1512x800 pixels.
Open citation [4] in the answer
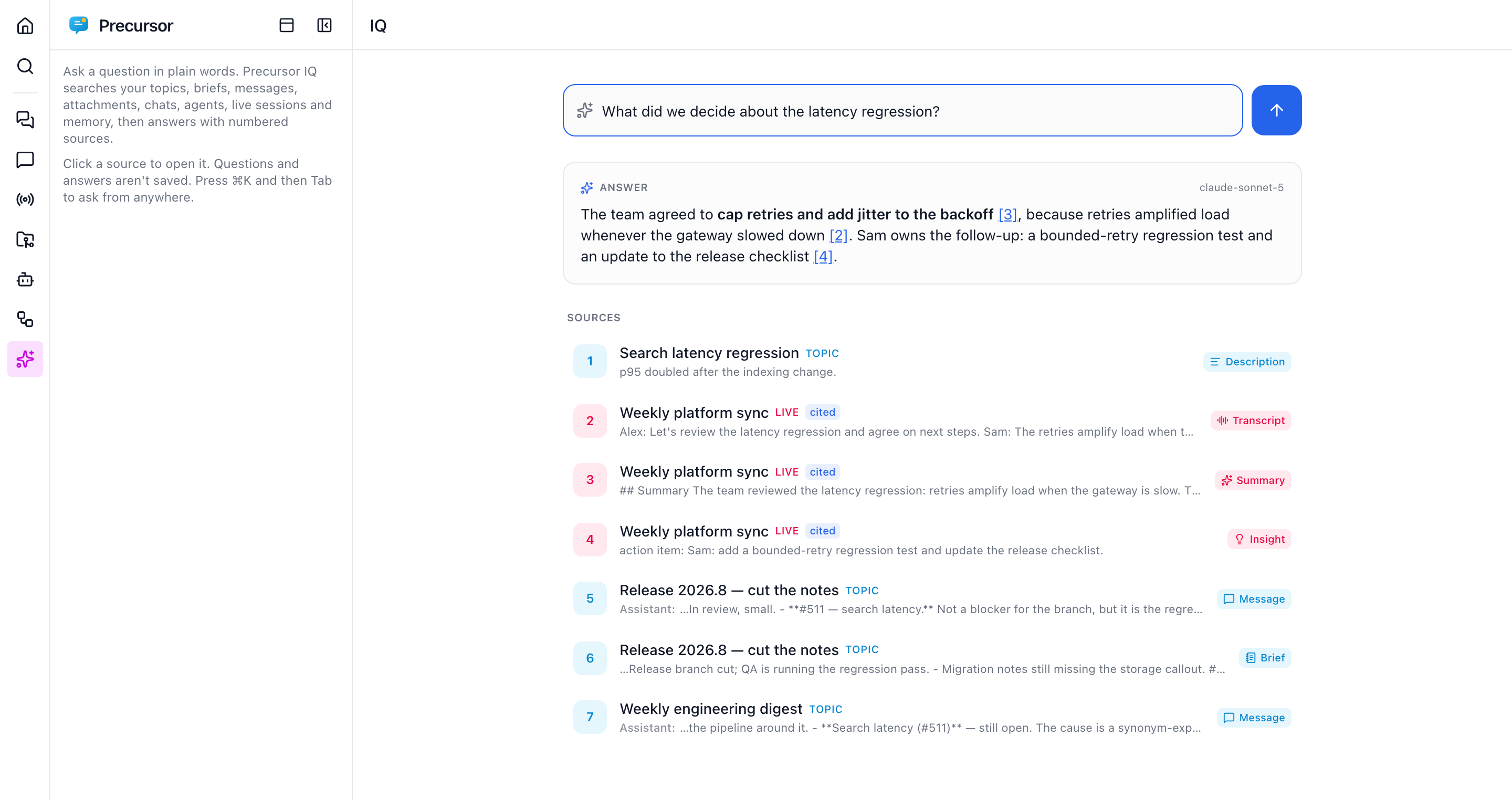823,257
